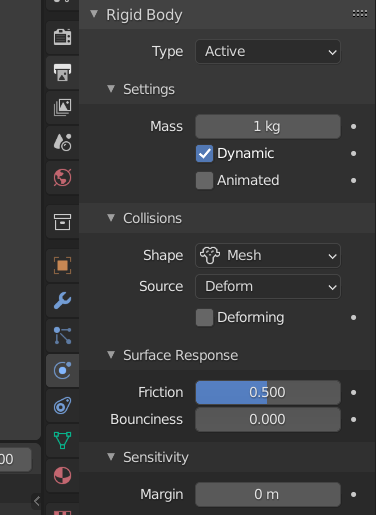This screenshot has height=515, width=376.
Task: Open the collision Shape dropdown
Action: (x=268, y=256)
